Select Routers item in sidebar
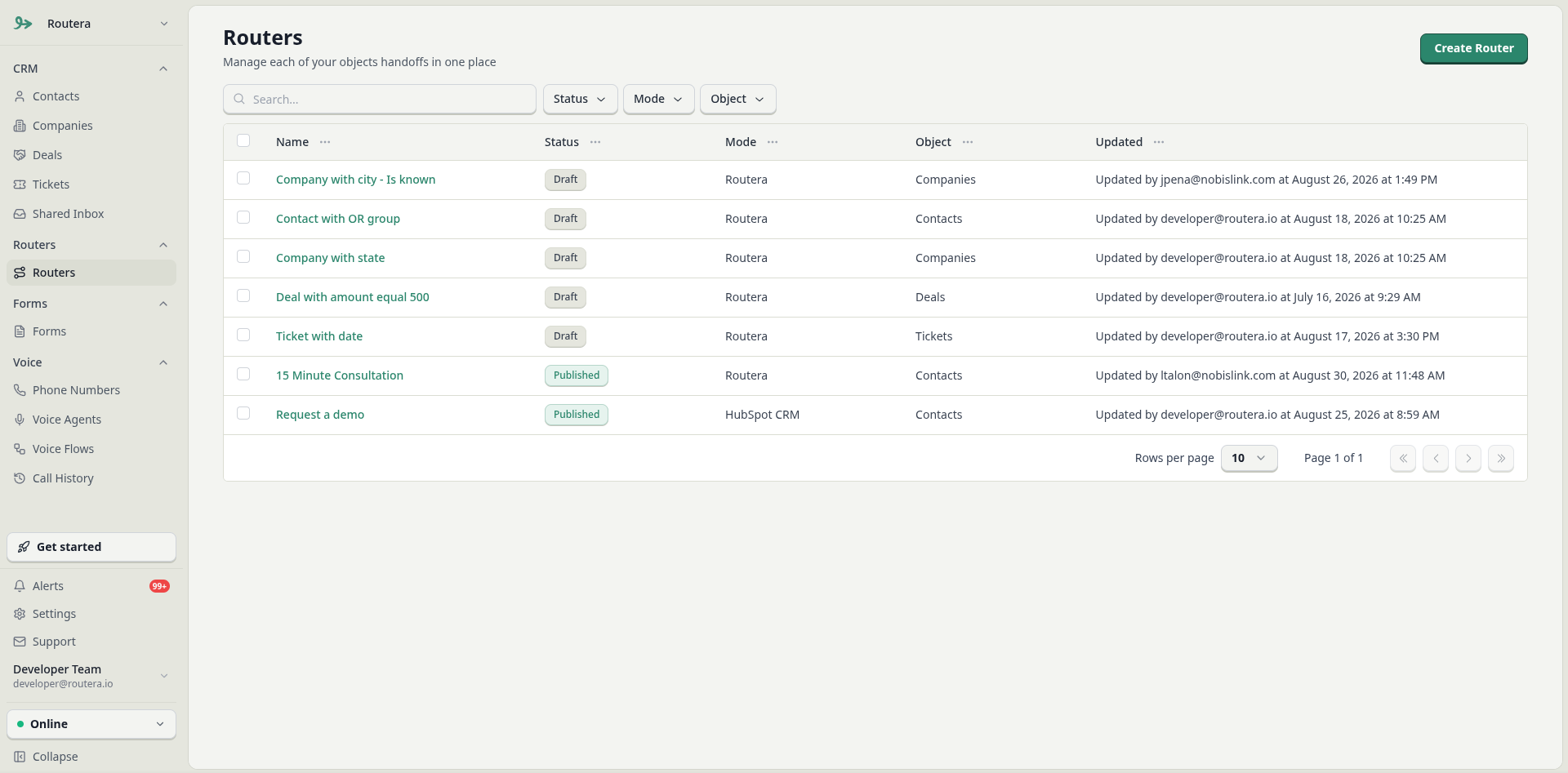 coord(91,273)
